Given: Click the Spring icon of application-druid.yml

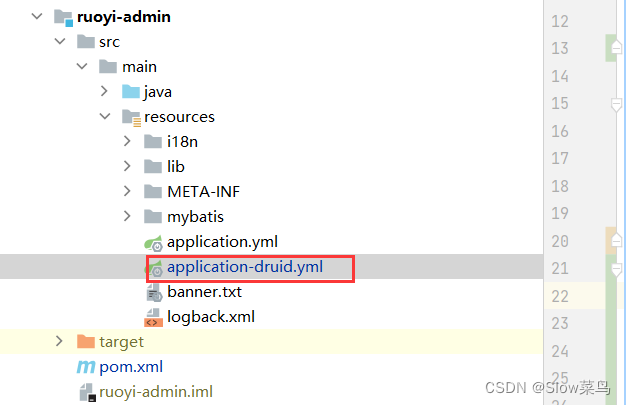Looking at the screenshot, I should pos(155,268).
